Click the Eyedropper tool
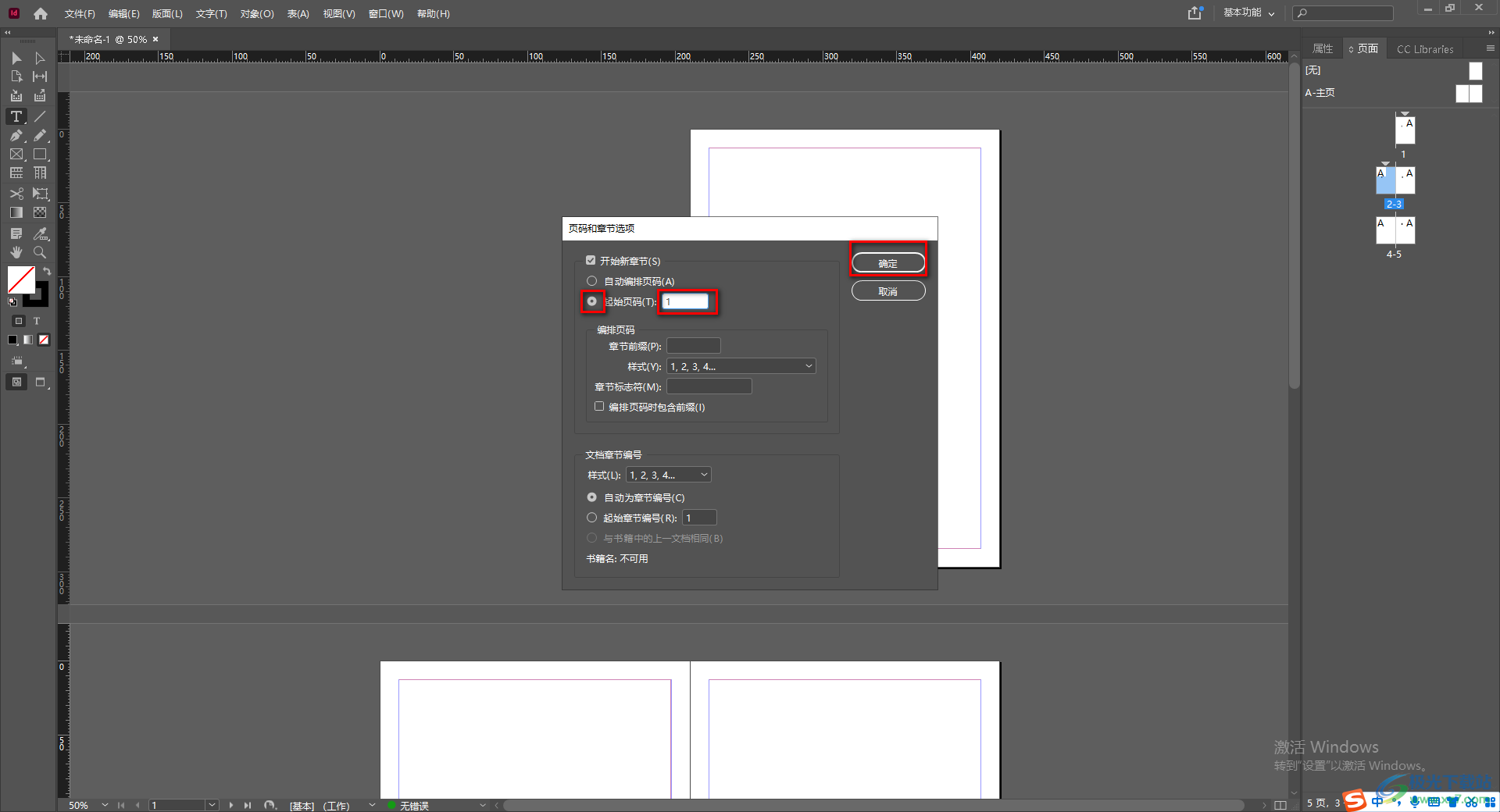Viewport: 1500px width, 812px height. pyautogui.click(x=40, y=233)
